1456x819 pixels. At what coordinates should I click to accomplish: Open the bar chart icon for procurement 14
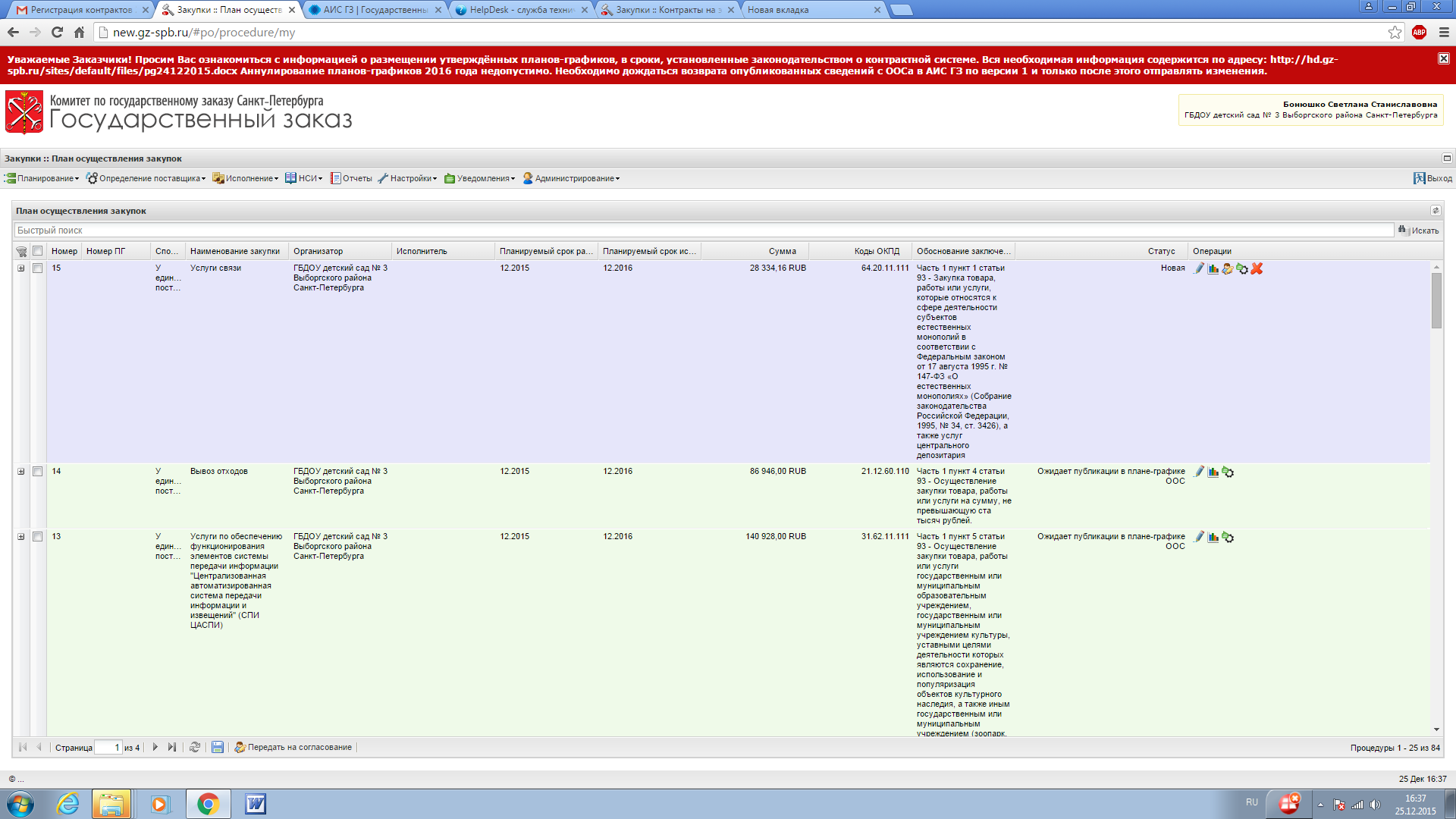click(x=1213, y=472)
